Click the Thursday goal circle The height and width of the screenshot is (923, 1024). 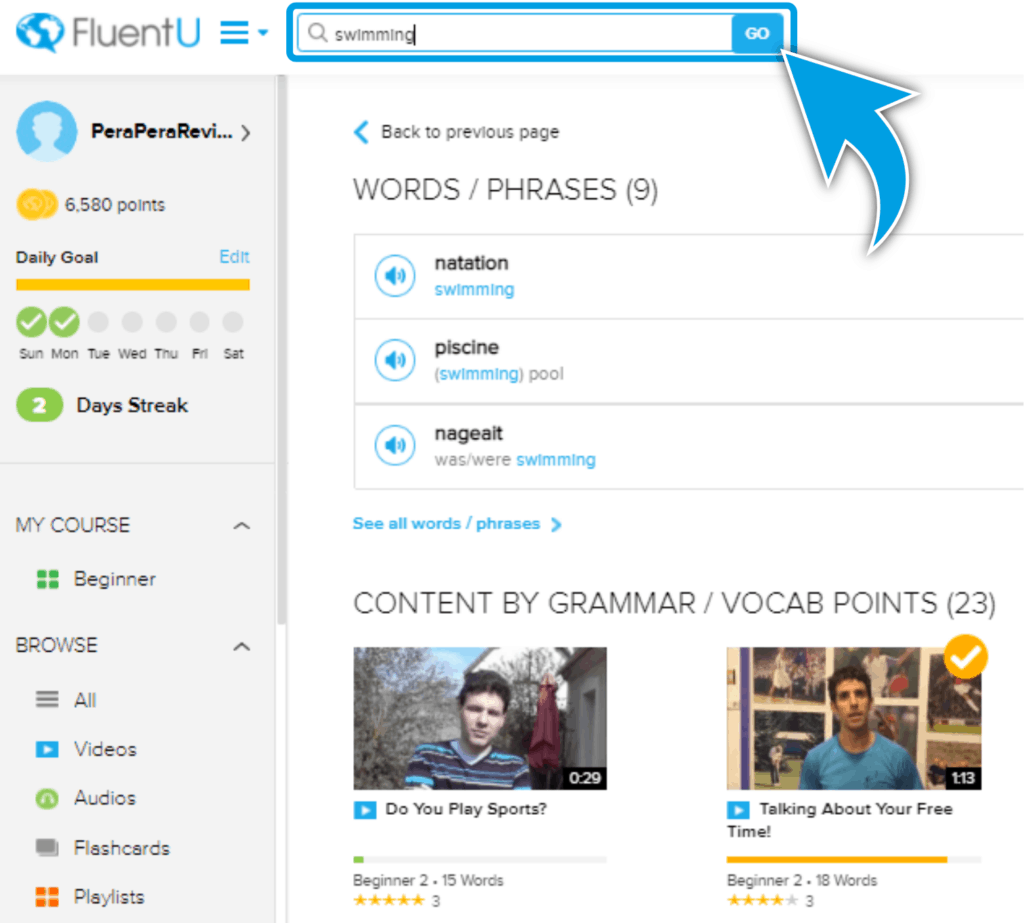tap(166, 322)
